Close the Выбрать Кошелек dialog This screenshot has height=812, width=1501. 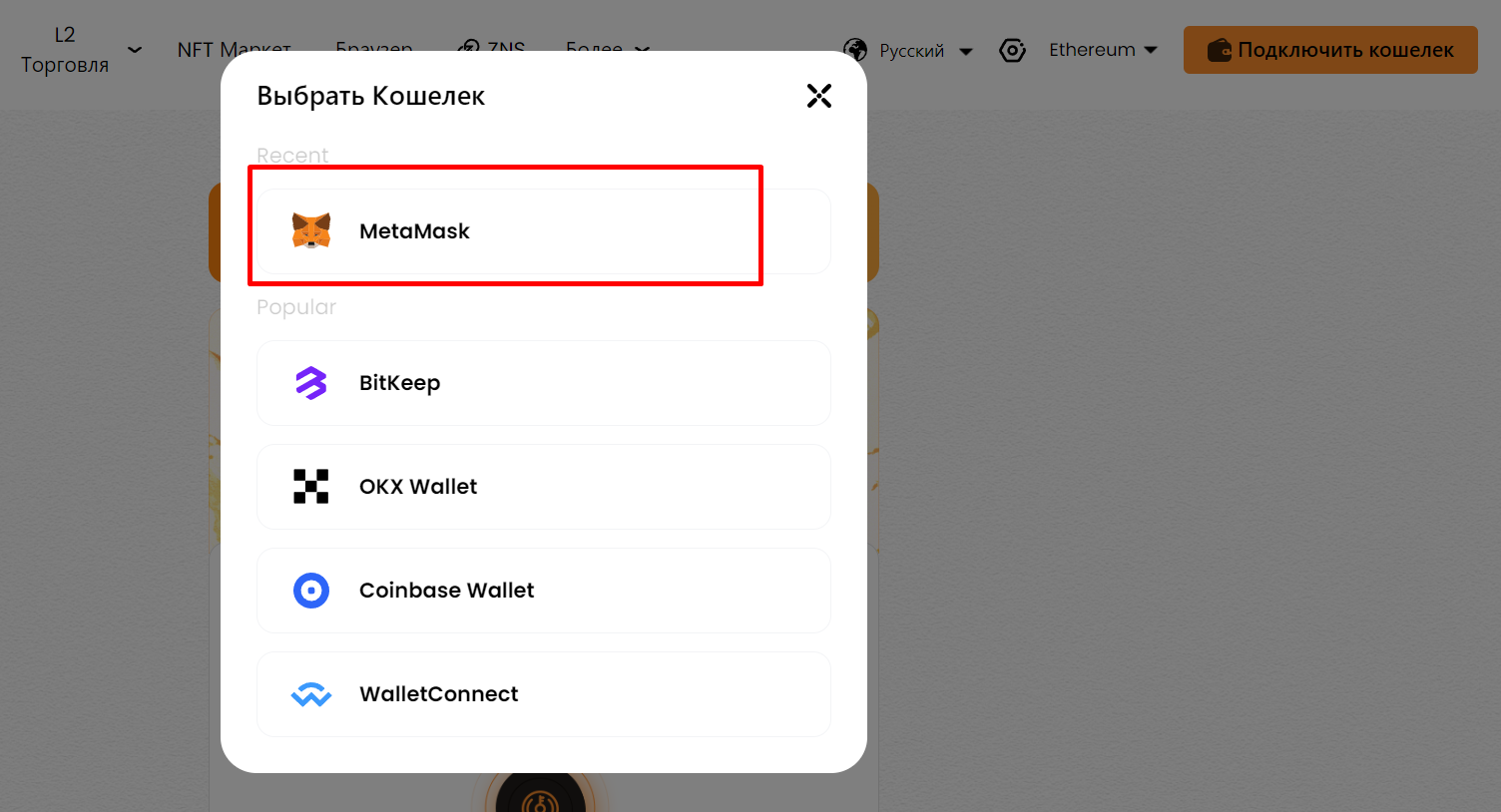819,96
